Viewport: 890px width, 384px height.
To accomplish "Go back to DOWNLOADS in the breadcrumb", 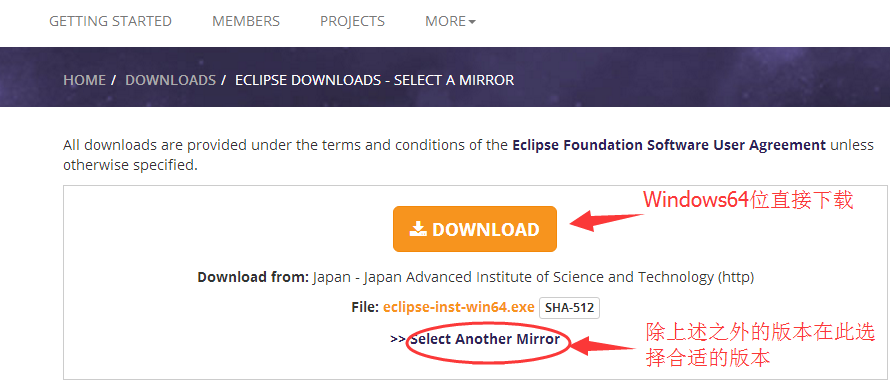I will [x=170, y=80].
